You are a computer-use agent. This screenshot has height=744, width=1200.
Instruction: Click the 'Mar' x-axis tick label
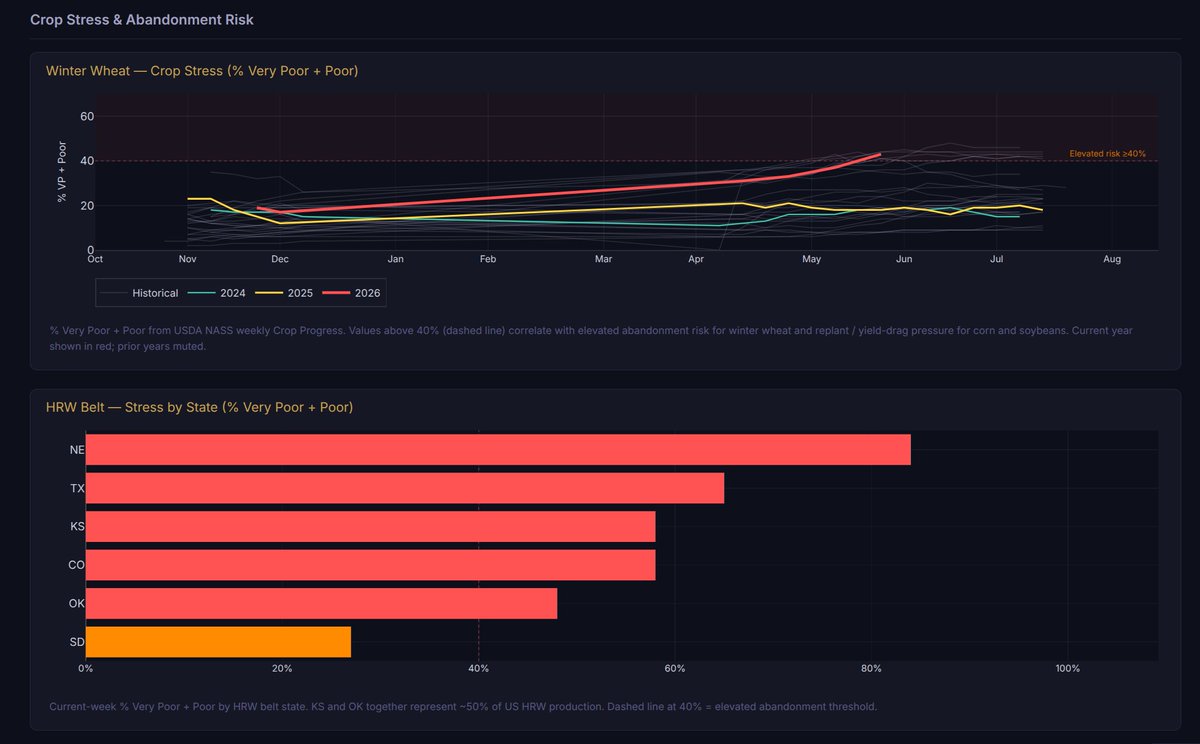[x=603, y=259]
